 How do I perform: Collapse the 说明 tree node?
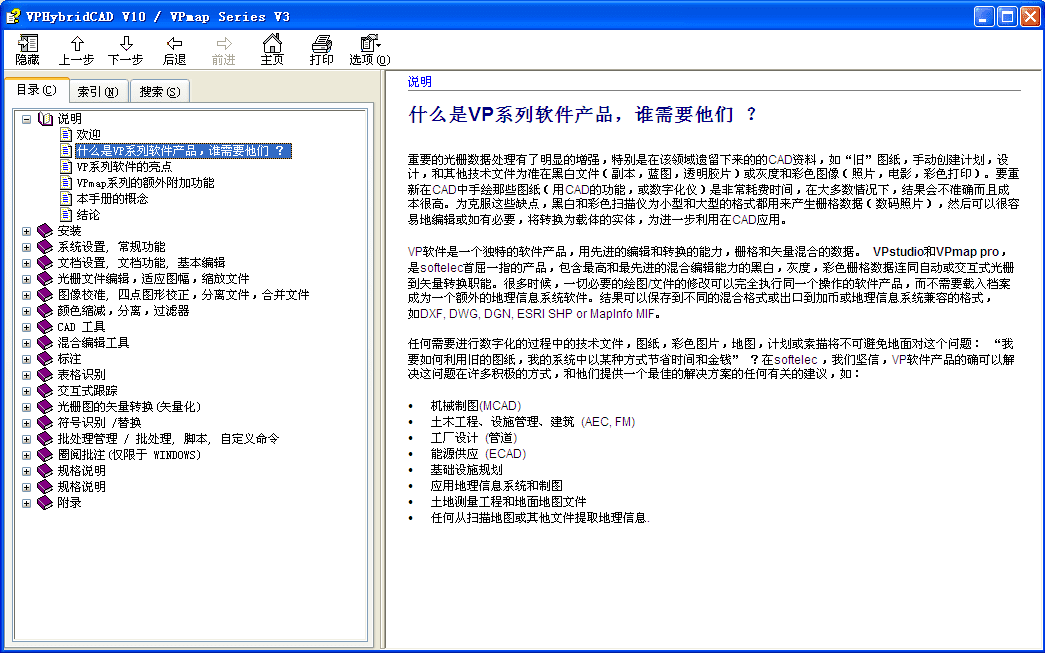pyautogui.click(x=27, y=119)
